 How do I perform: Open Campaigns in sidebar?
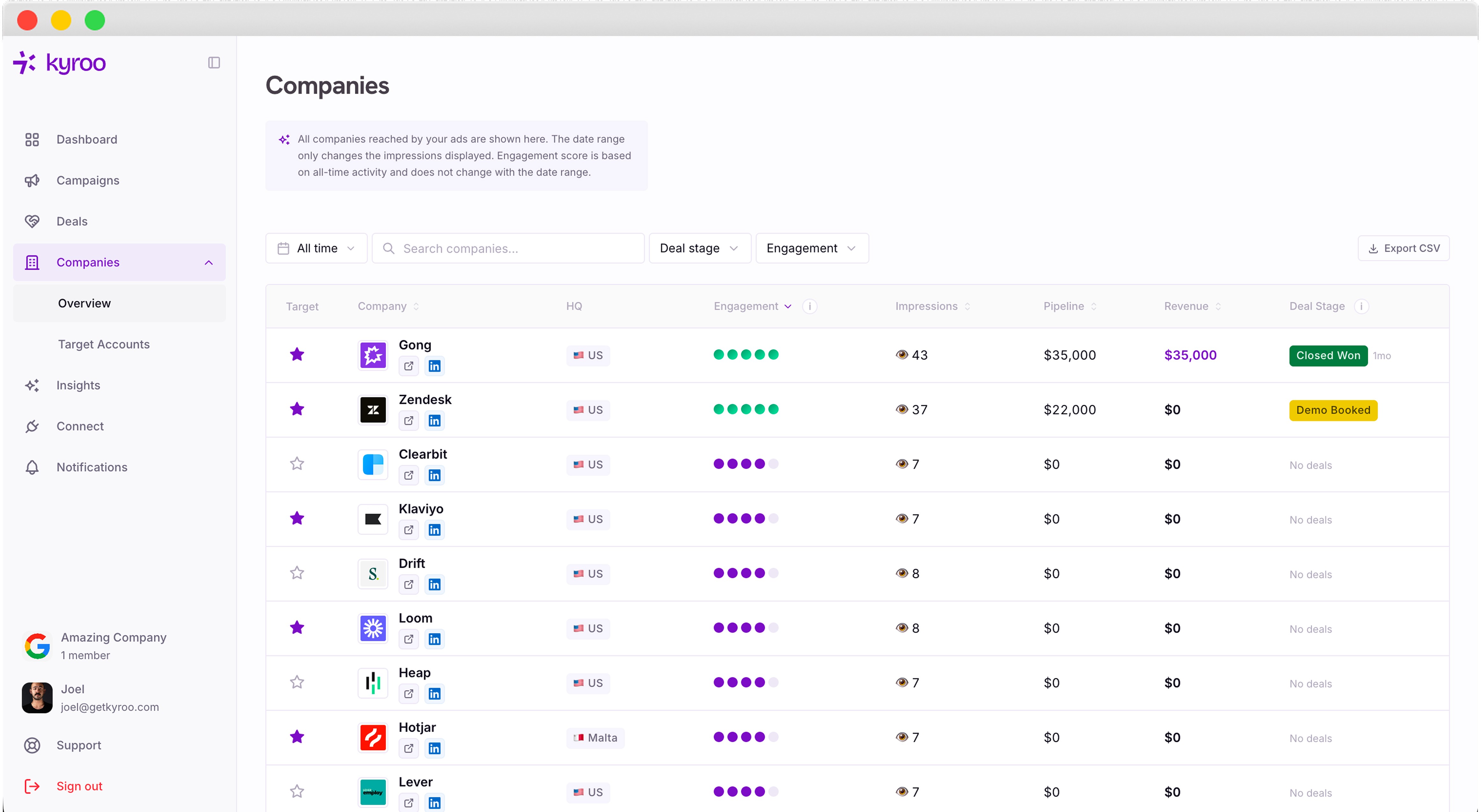tap(120, 180)
